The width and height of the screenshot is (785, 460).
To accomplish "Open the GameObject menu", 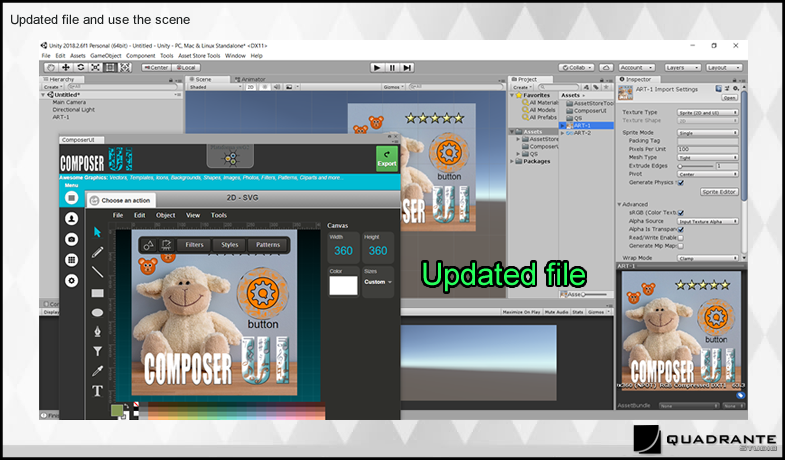I will (x=106, y=56).
